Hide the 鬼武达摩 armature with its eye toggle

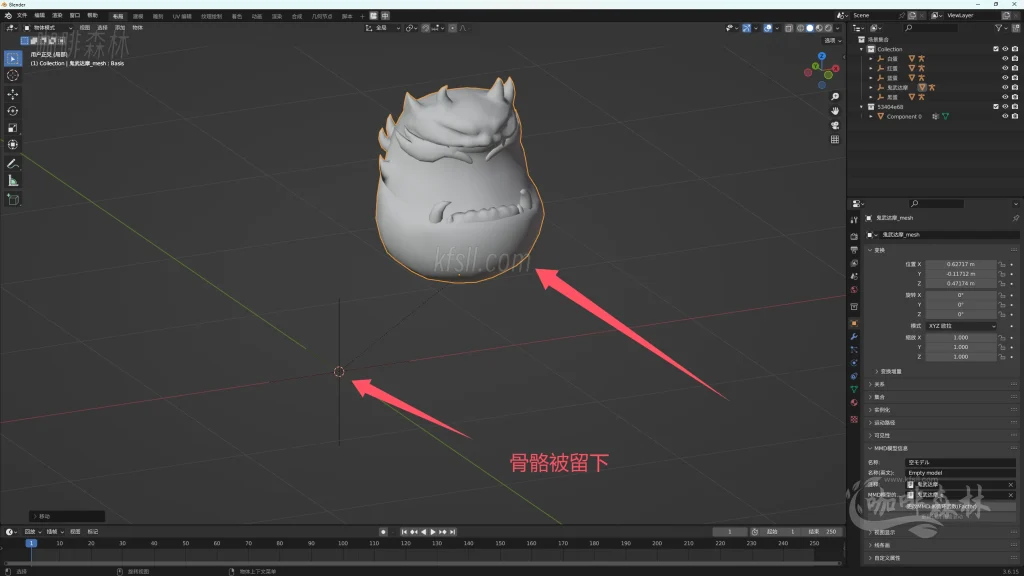click(1005, 87)
